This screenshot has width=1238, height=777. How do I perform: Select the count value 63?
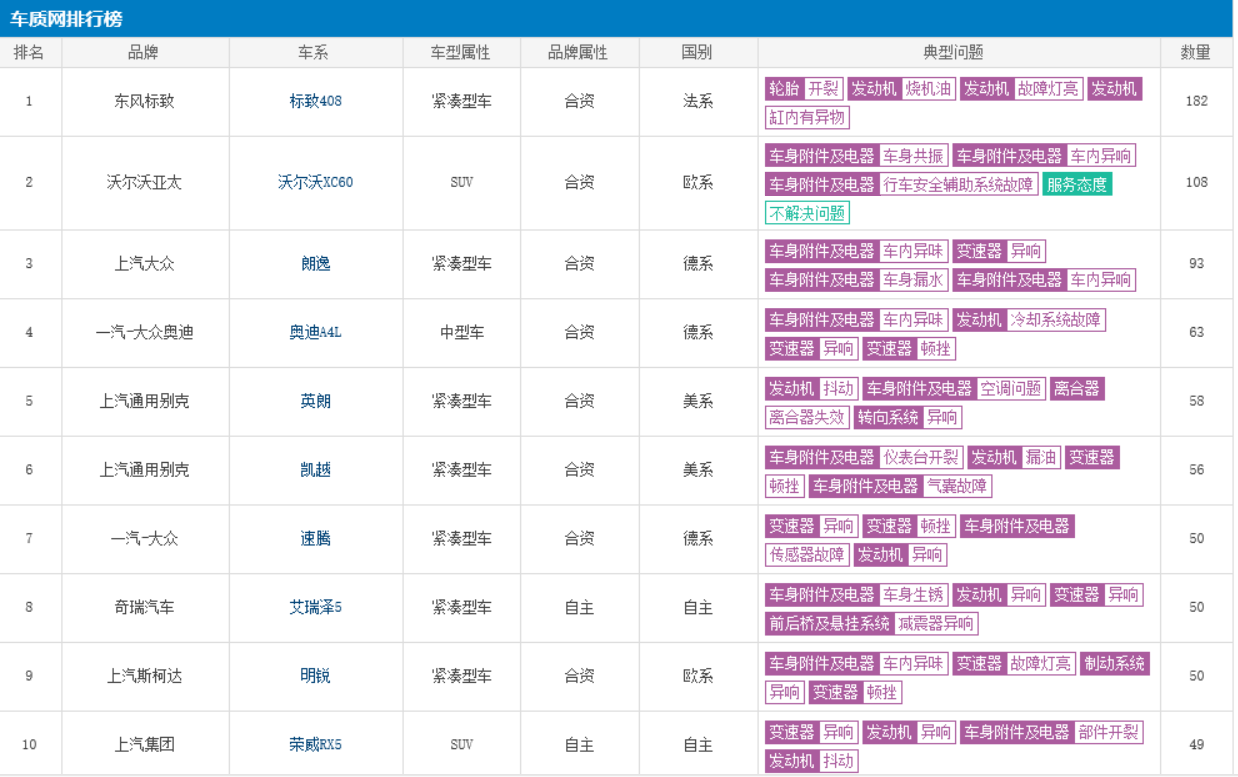1196,332
